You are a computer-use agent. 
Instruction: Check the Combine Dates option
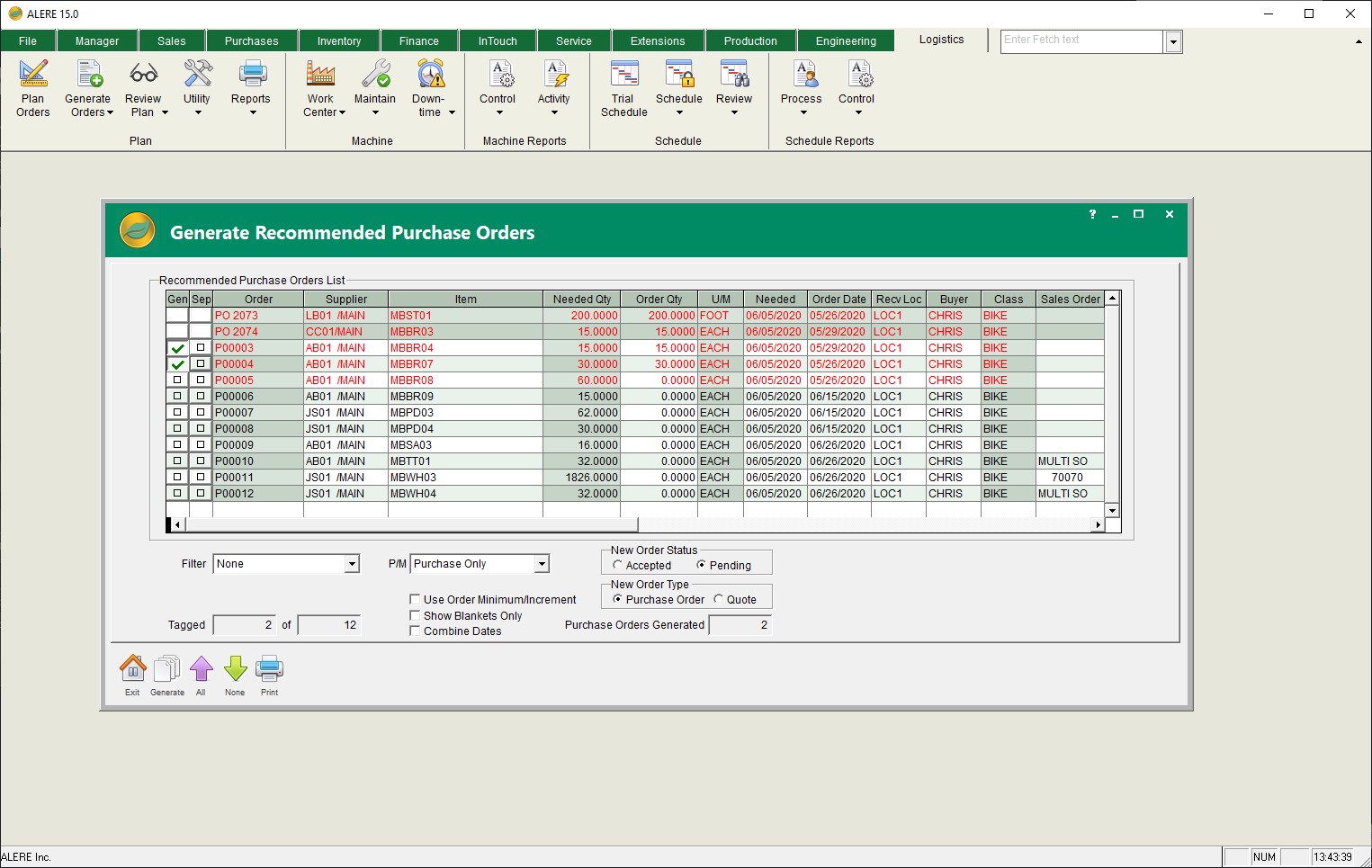415,631
